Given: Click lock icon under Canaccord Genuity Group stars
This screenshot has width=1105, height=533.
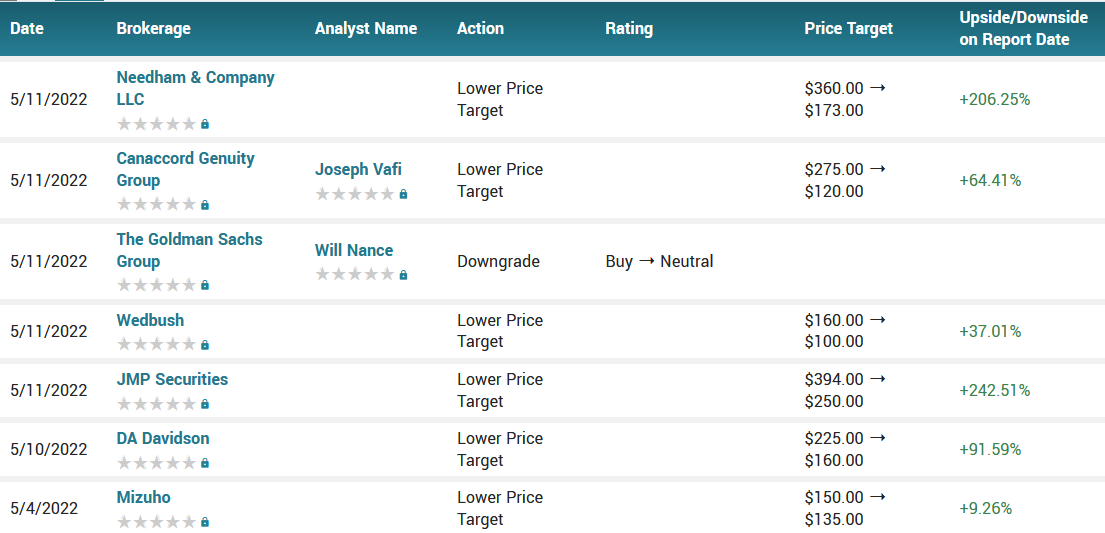Looking at the screenshot, I should [x=205, y=205].
